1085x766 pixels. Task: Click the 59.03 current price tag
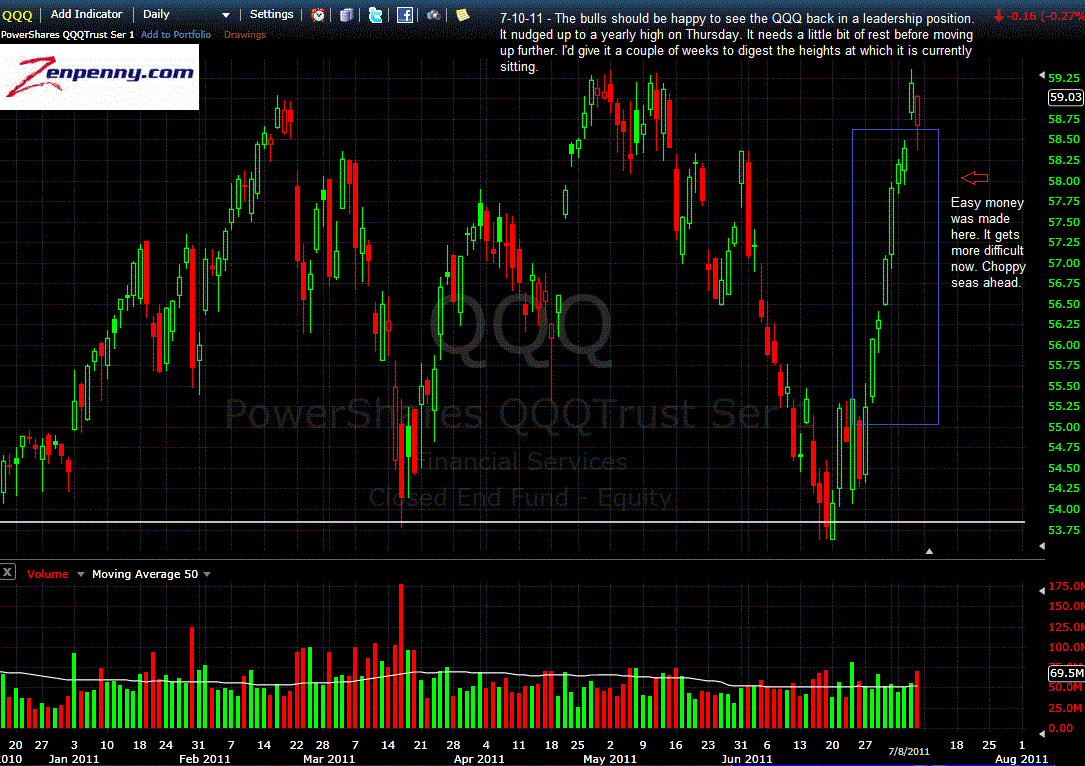click(1066, 98)
